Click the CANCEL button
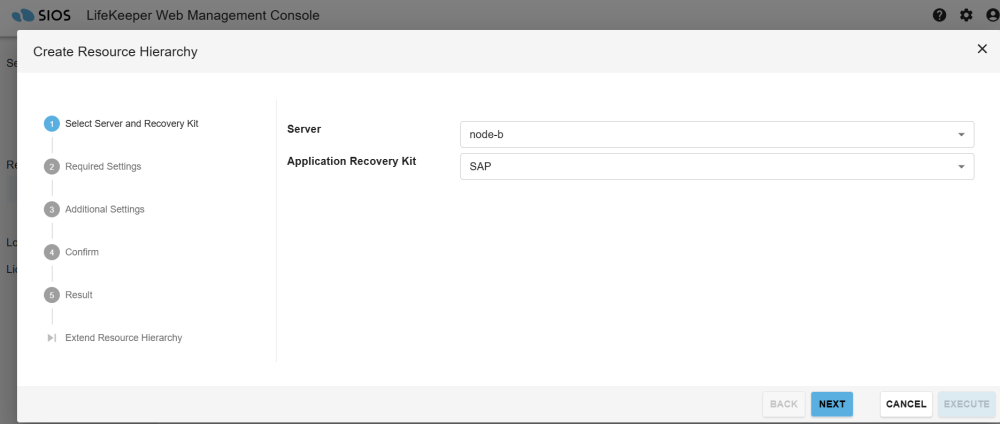The width and height of the screenshot is (1000, 424). (x=906, y=404)
